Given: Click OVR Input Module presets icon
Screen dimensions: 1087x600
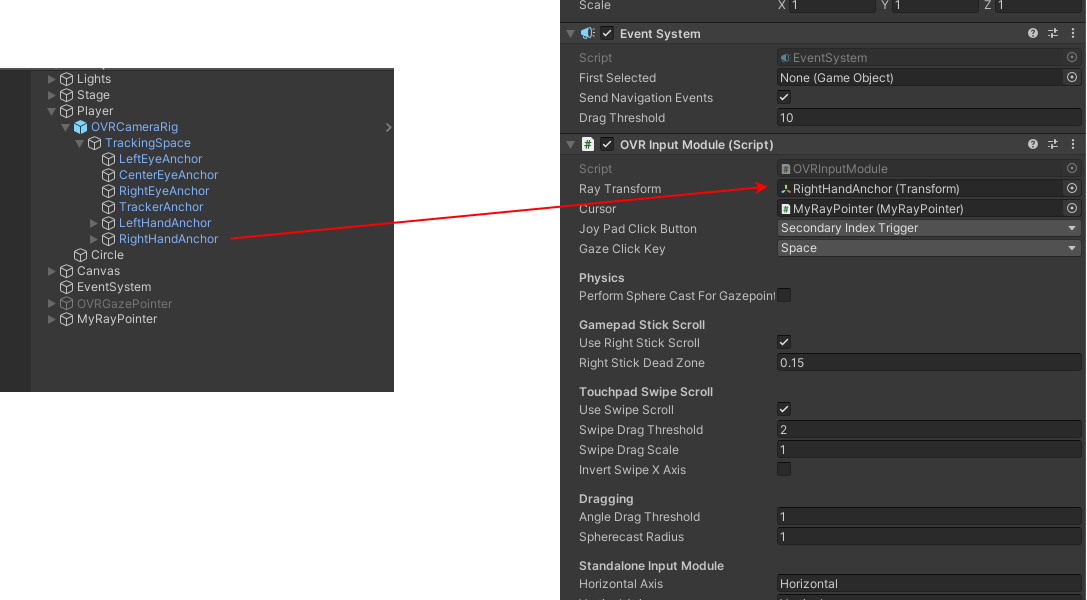Looking at the screenshot, I should point(1053,144).
